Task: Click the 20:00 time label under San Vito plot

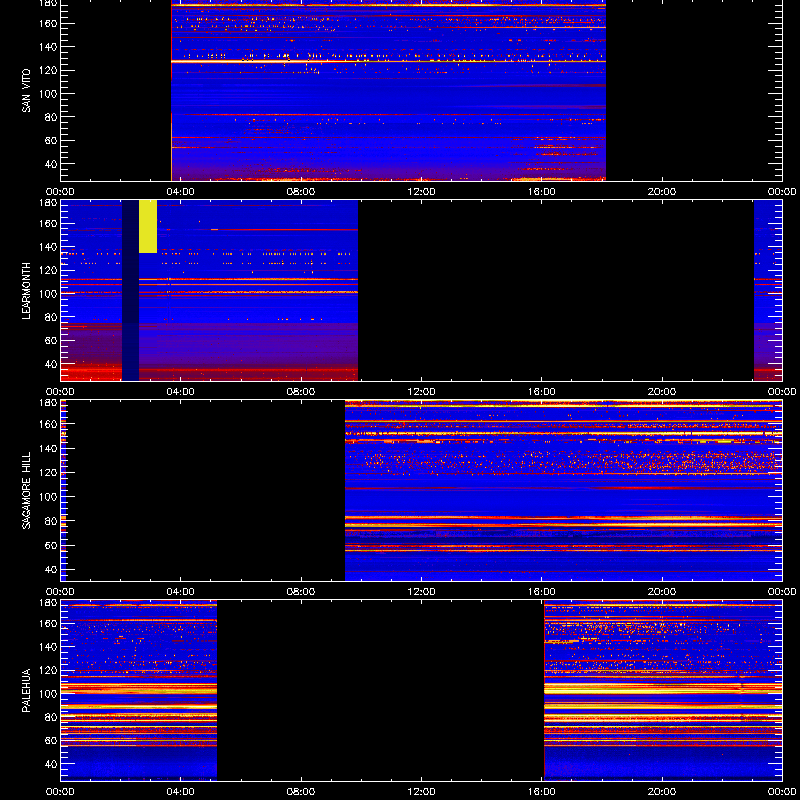Action: (x=662, y=192)
